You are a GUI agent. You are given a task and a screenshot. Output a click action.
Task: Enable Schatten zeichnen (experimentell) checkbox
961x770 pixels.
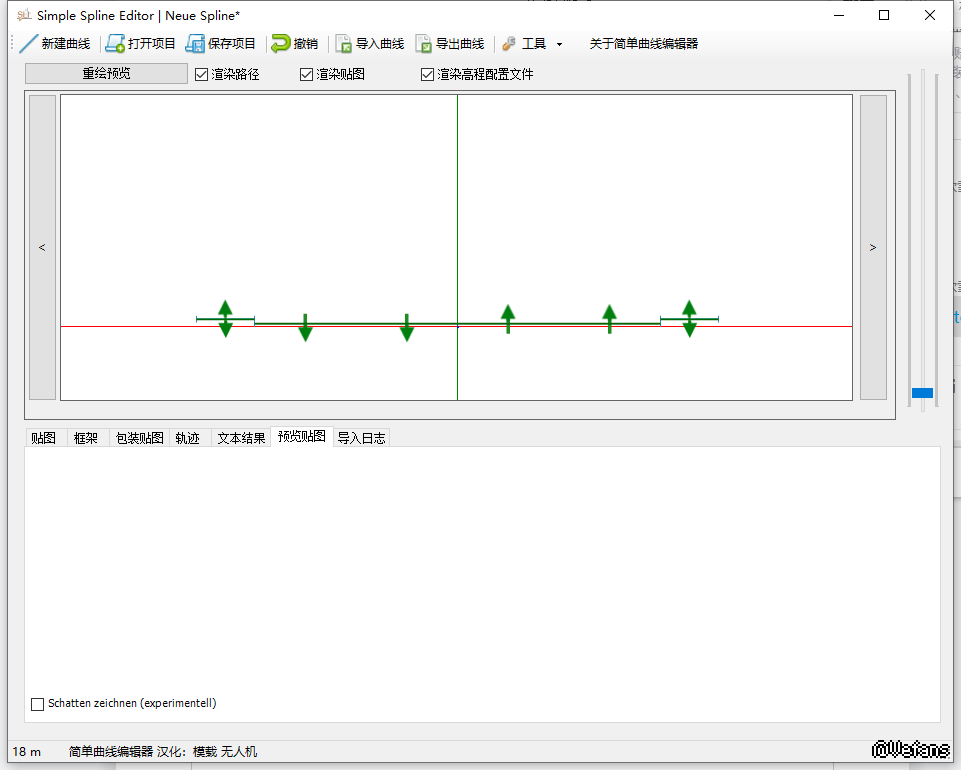tap(37, 704)
